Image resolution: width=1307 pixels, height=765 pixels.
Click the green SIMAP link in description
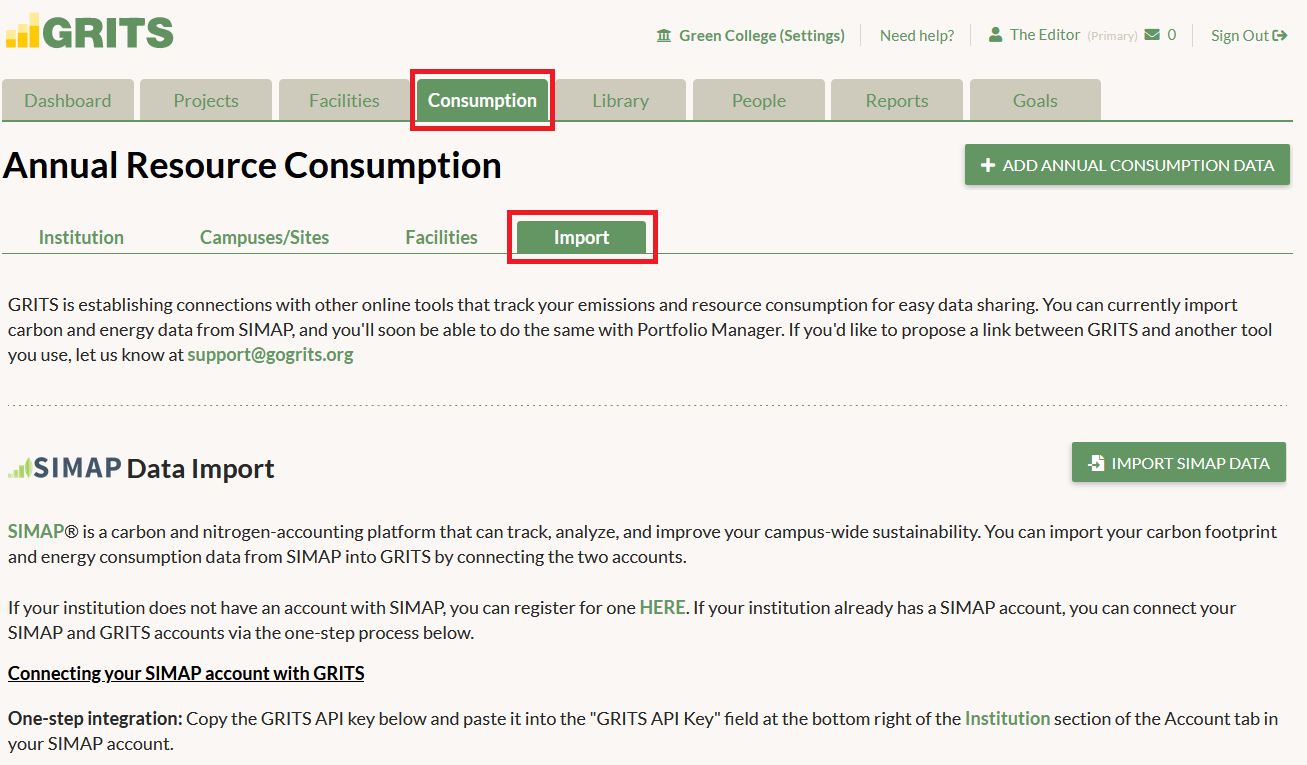36,532
